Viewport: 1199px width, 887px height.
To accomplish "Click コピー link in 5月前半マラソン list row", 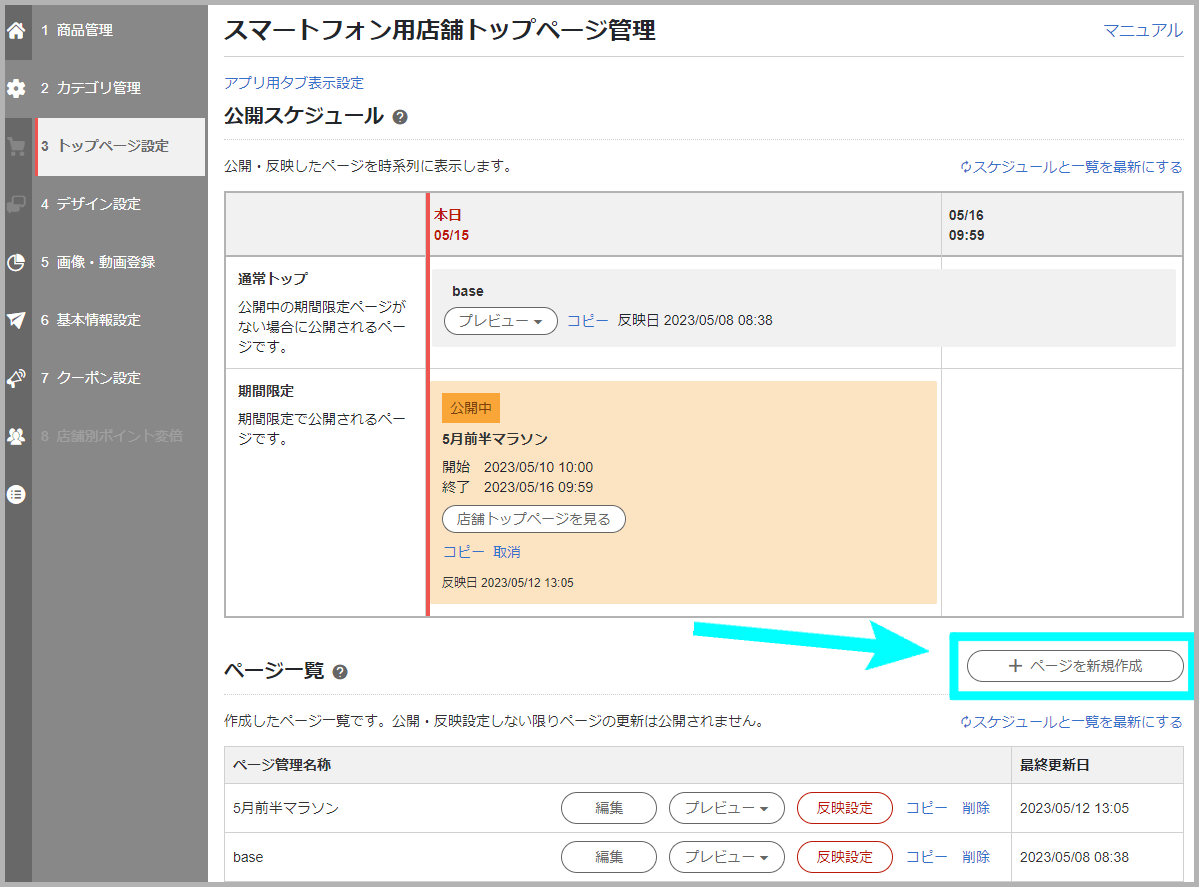I will coord(927,808).
